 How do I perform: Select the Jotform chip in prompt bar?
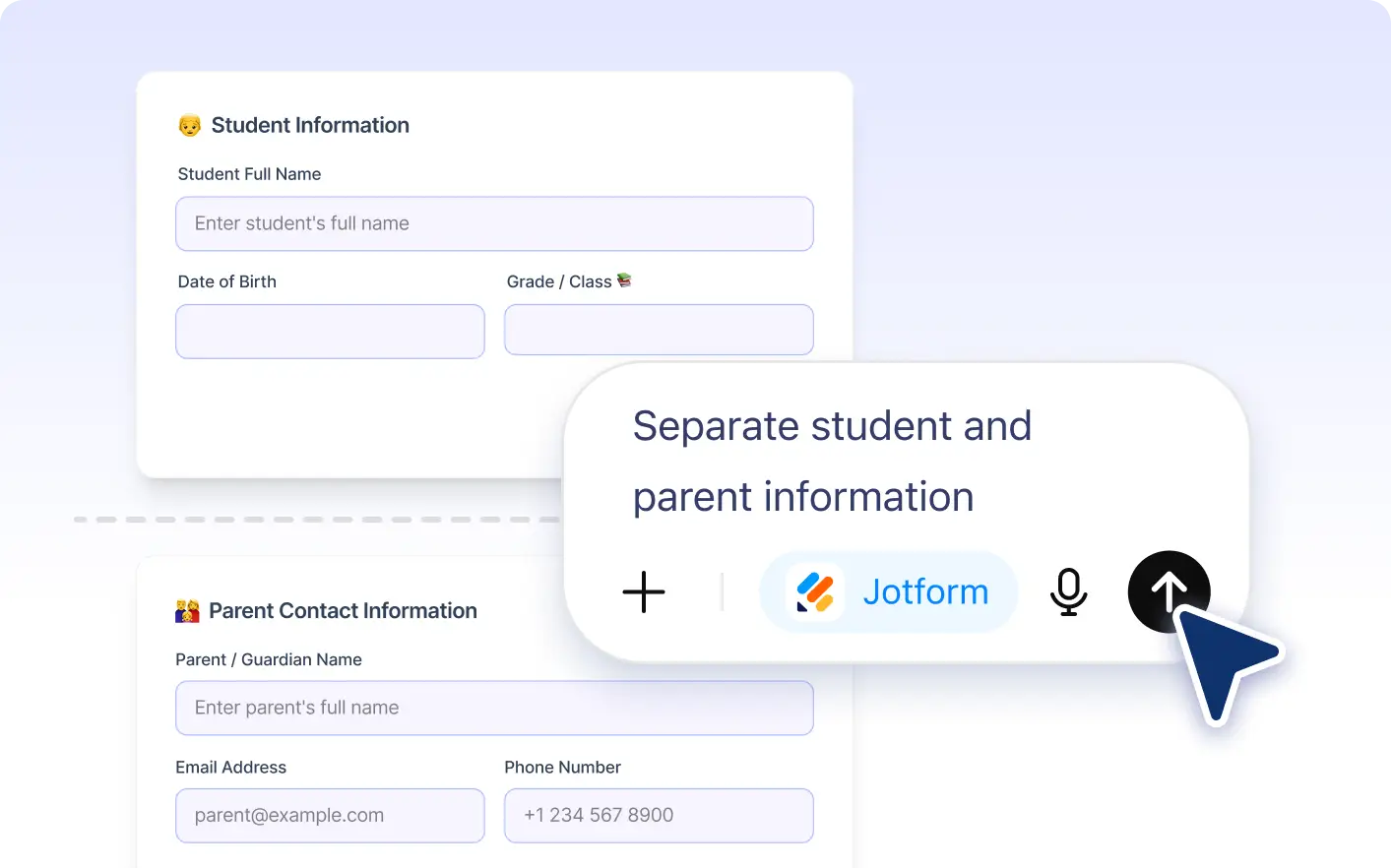point(888,592)
